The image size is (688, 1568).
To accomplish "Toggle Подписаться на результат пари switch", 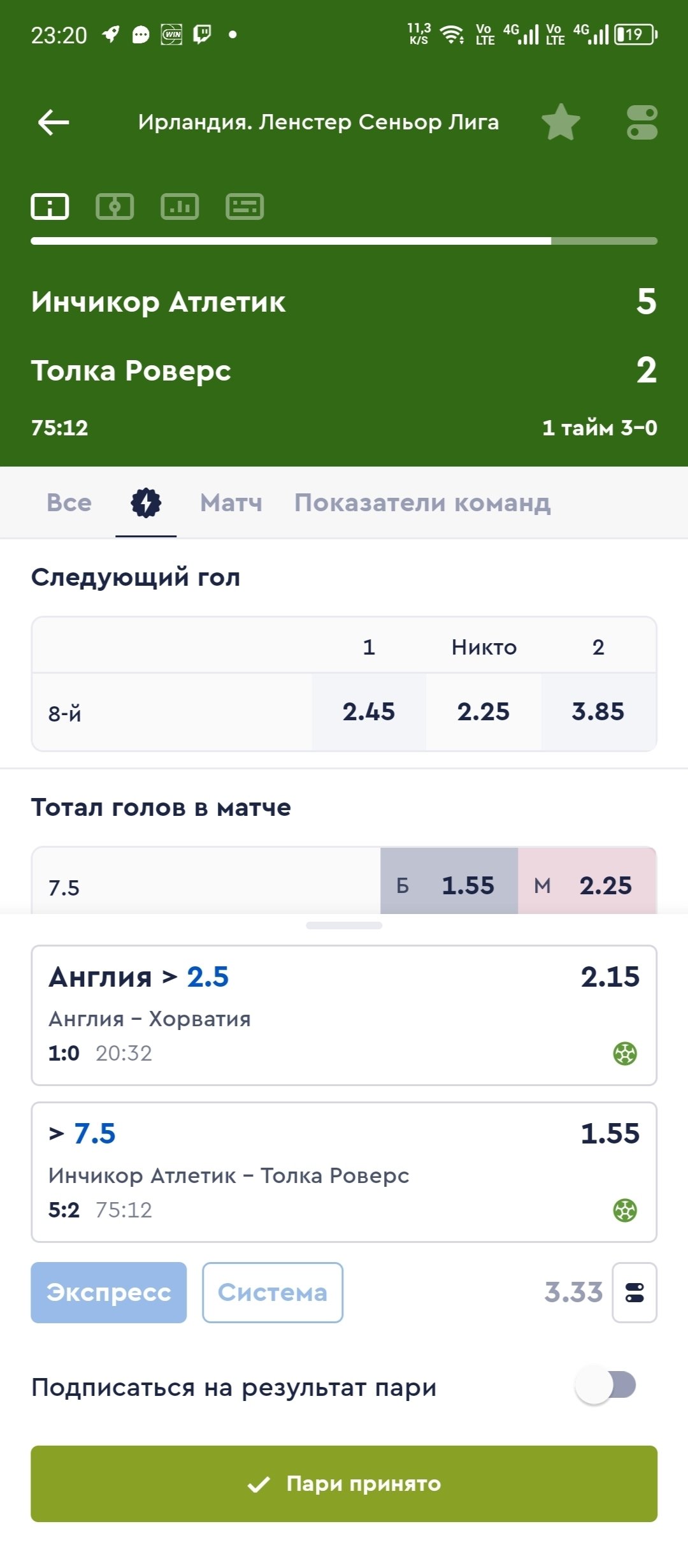I will point(606,1385).
